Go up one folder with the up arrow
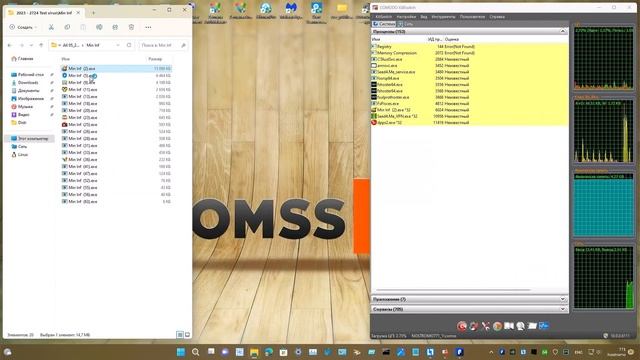This screenshot has height=360, width=640. click(41, 45)
